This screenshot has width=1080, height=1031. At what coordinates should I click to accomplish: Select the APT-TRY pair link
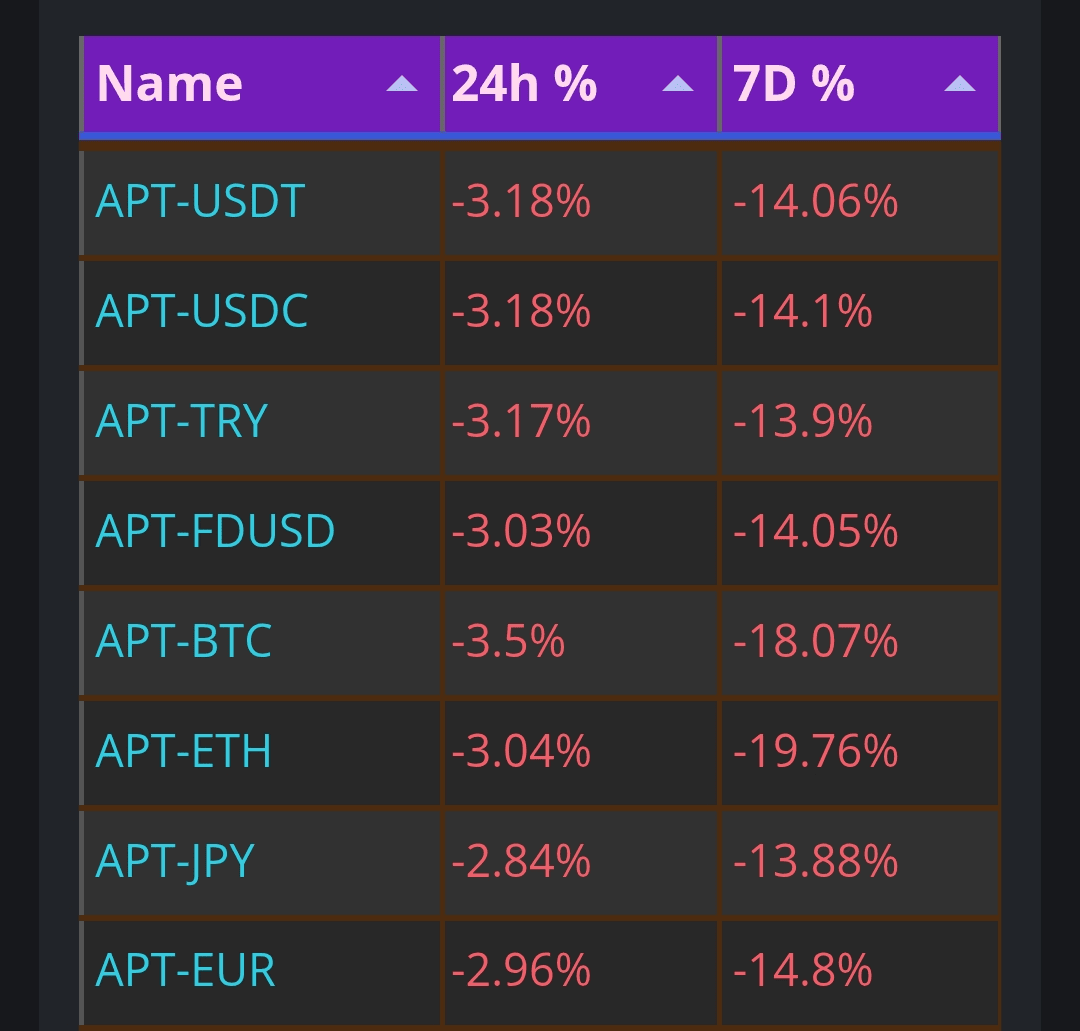pyautogui.click(x=181, y=421)
